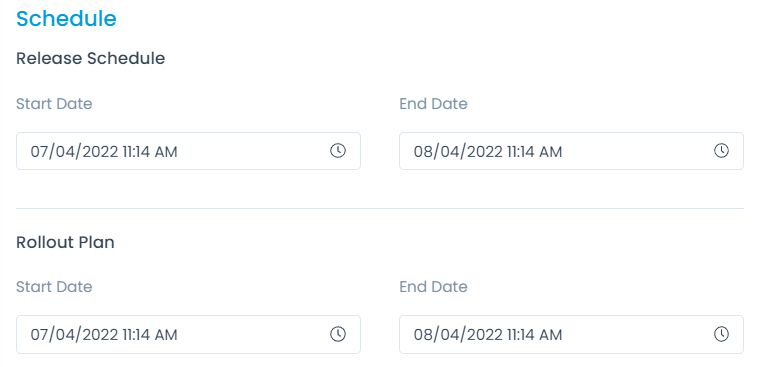The image size is (760, 367).
Task: Open clock picker for Release Schedule End Date
Action: coord(721,151)
